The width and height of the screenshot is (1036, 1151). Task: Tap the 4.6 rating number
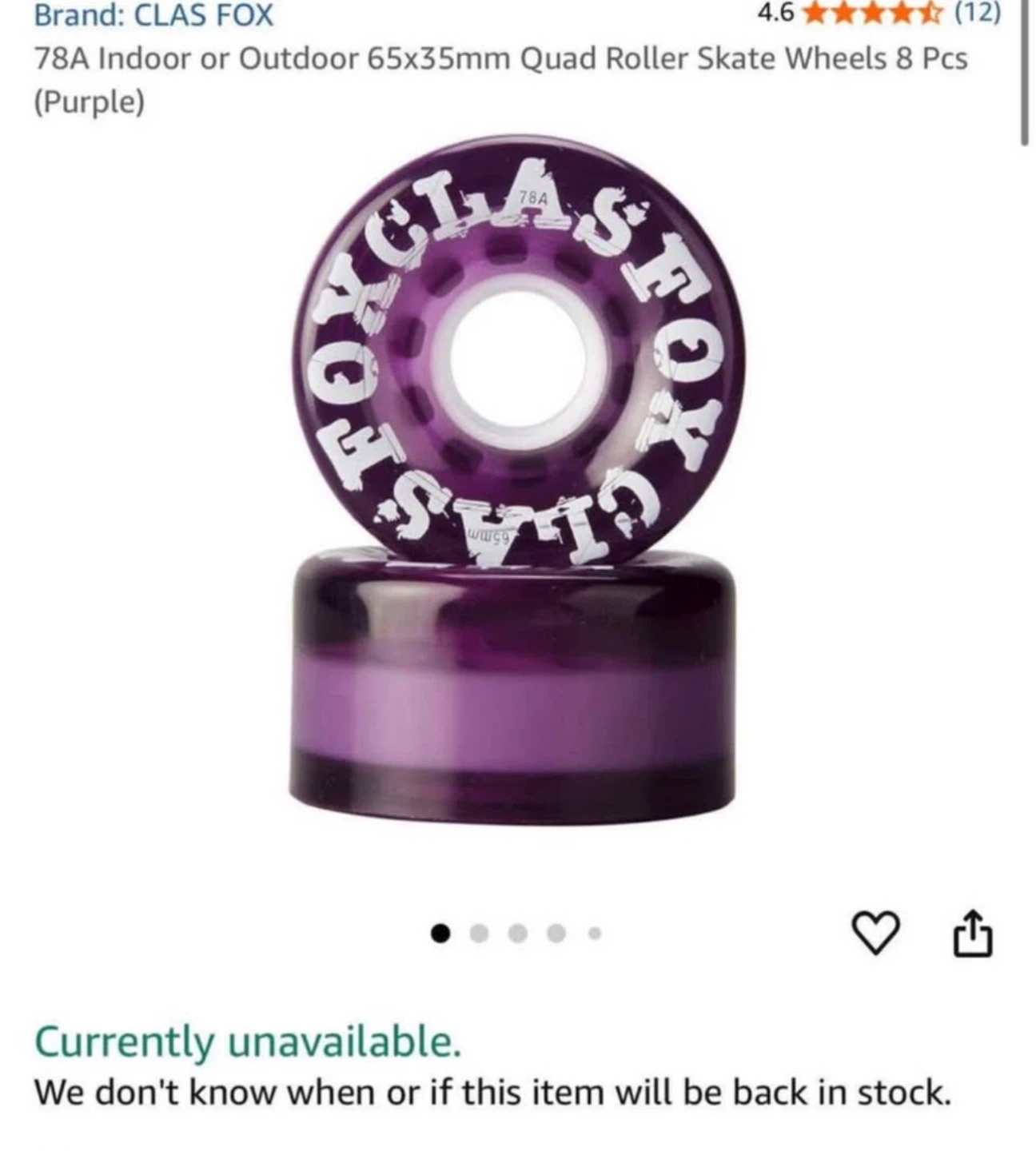[775, 13]
